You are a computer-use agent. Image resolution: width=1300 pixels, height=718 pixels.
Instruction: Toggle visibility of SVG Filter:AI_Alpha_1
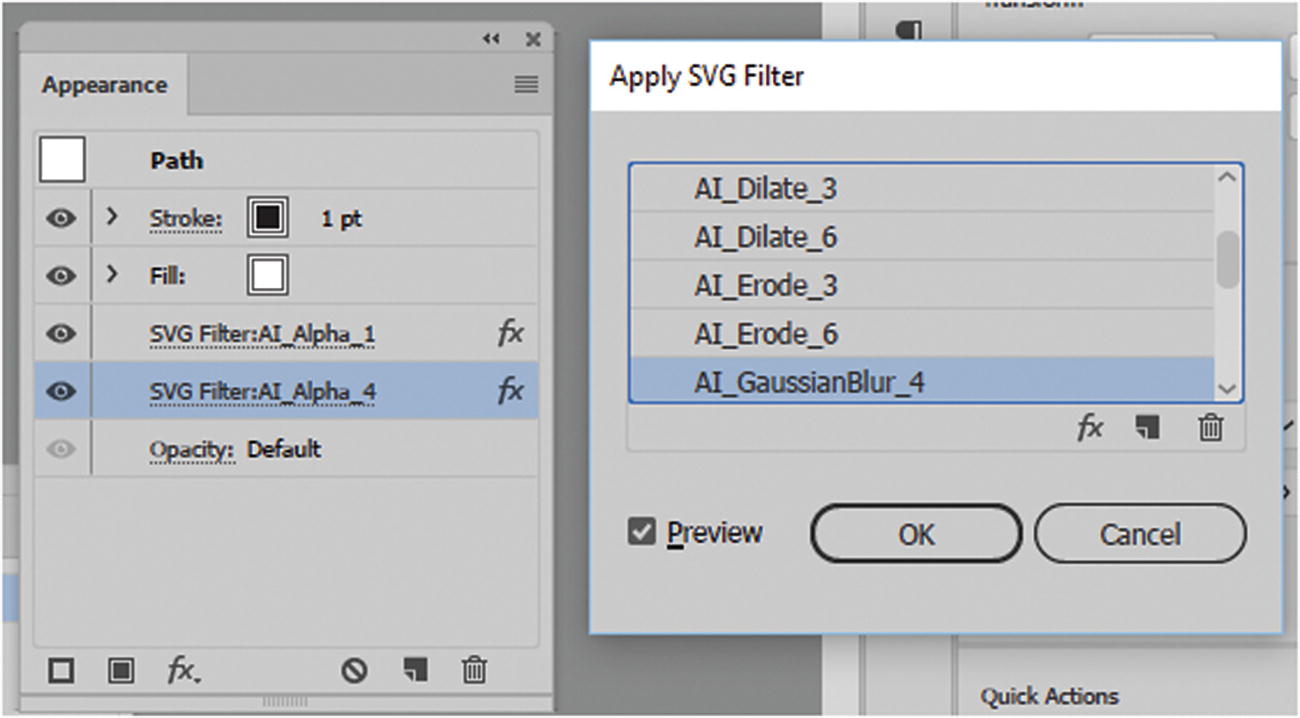point(61,333)
